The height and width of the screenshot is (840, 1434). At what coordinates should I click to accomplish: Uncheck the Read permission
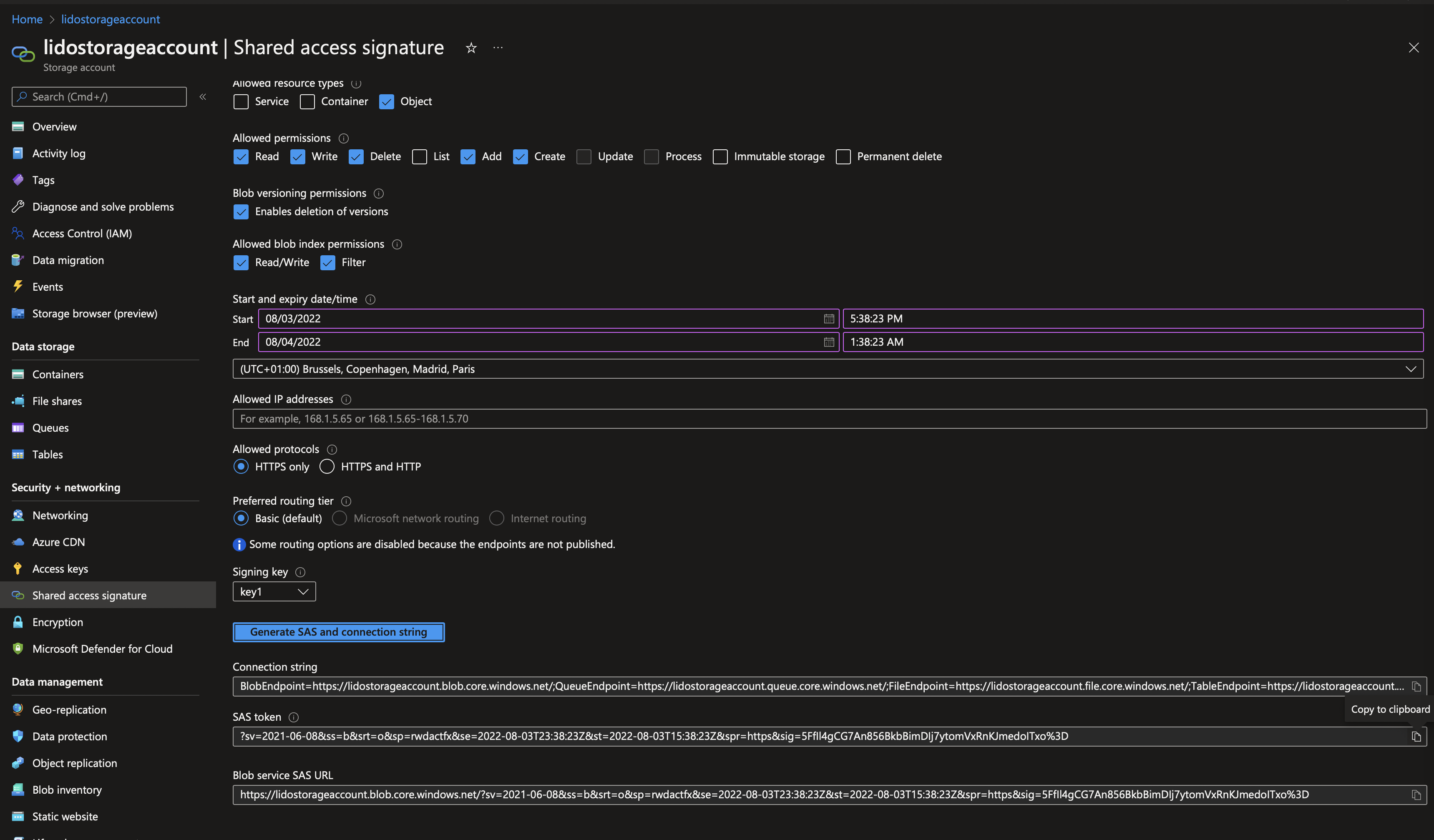point(241,157)
